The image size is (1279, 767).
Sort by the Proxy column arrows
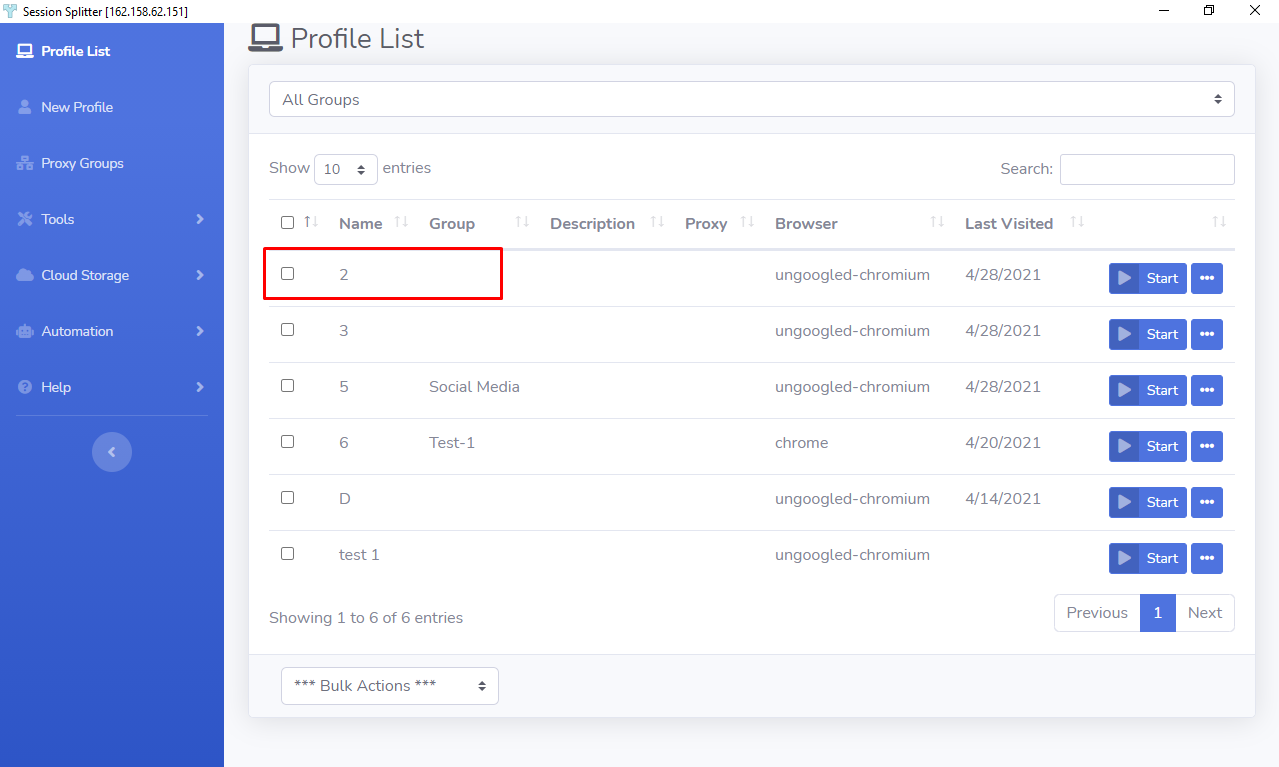point(747,222)
